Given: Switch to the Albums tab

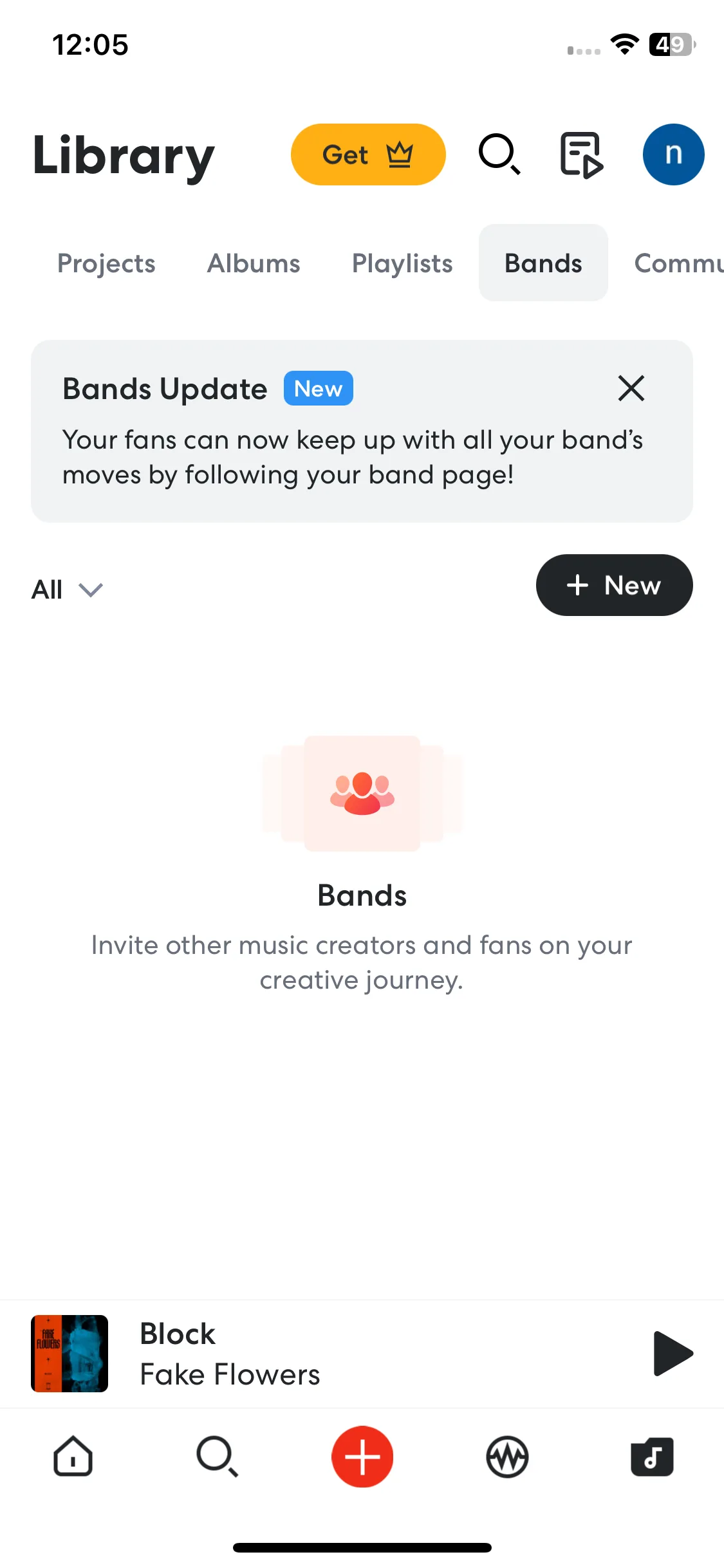Looking at the screenshot, I should [254, 263].
